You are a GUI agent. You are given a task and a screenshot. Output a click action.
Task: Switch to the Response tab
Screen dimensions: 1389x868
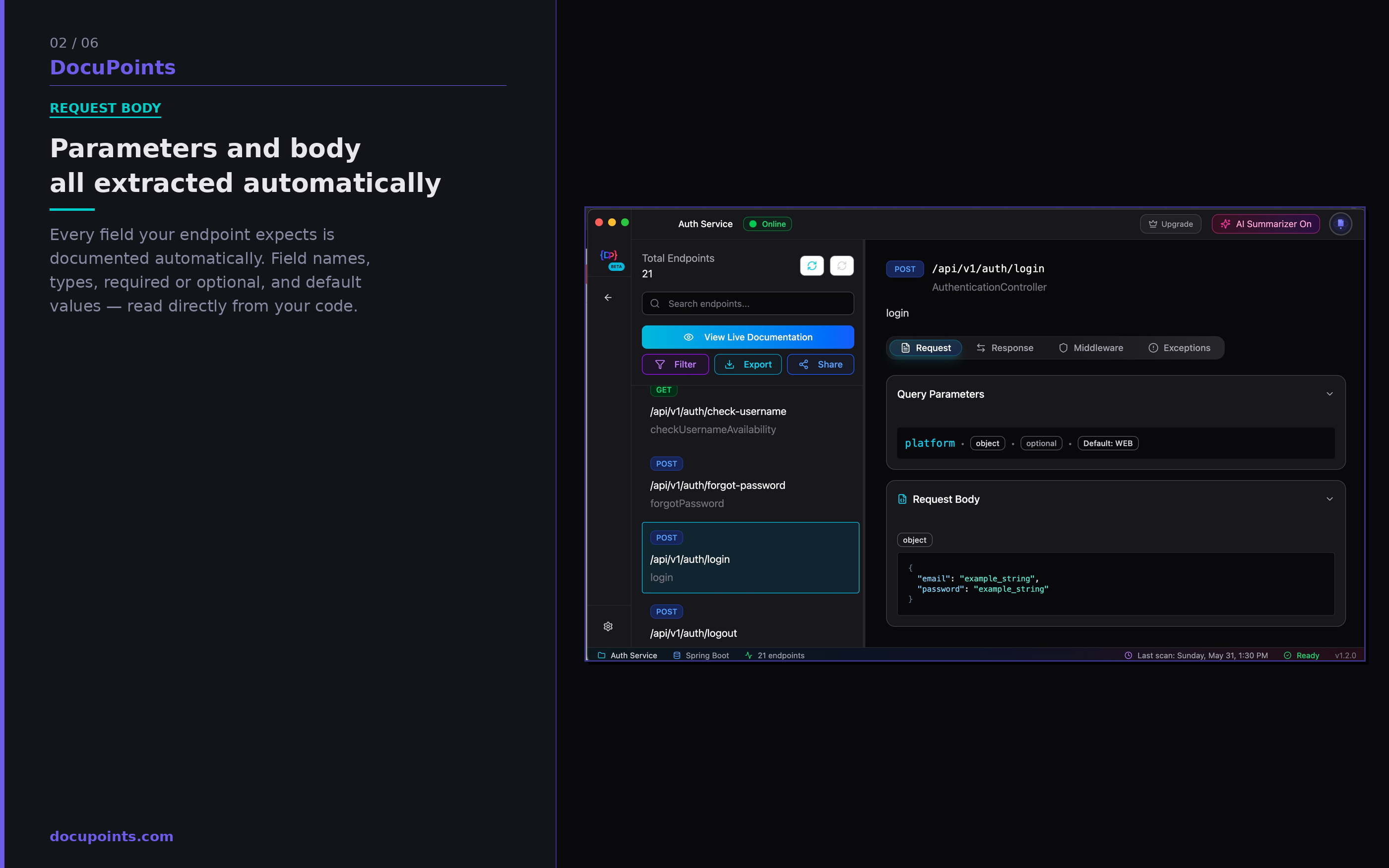tap(1005, 348)
